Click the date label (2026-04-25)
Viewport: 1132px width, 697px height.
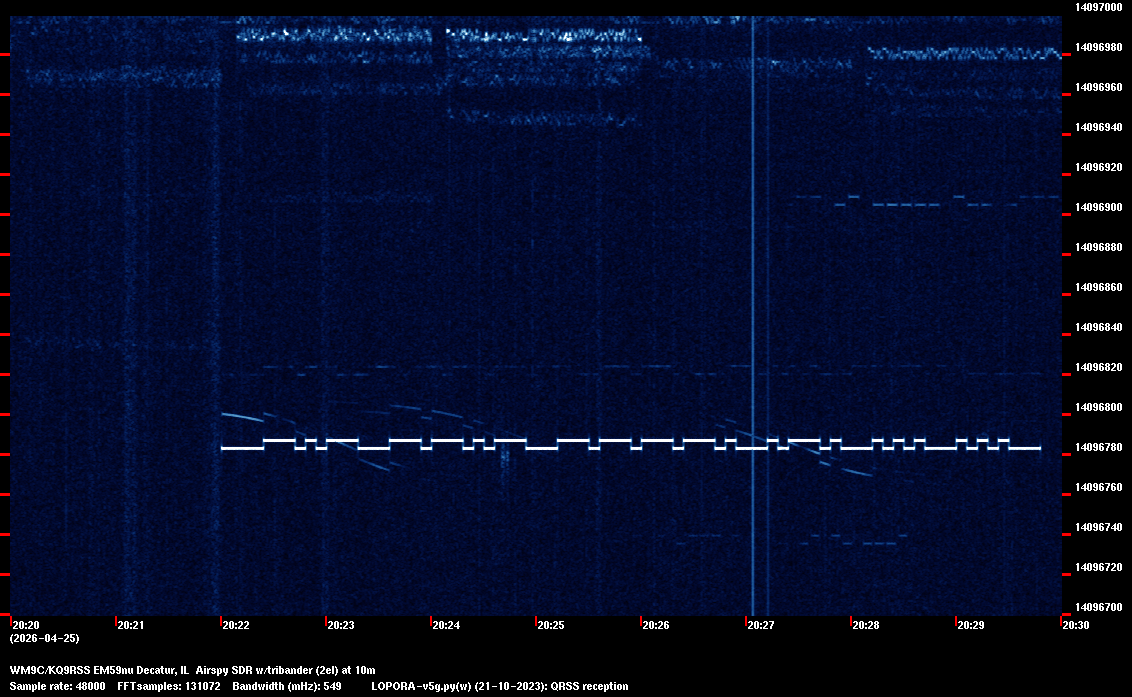[x=44, y=638]
